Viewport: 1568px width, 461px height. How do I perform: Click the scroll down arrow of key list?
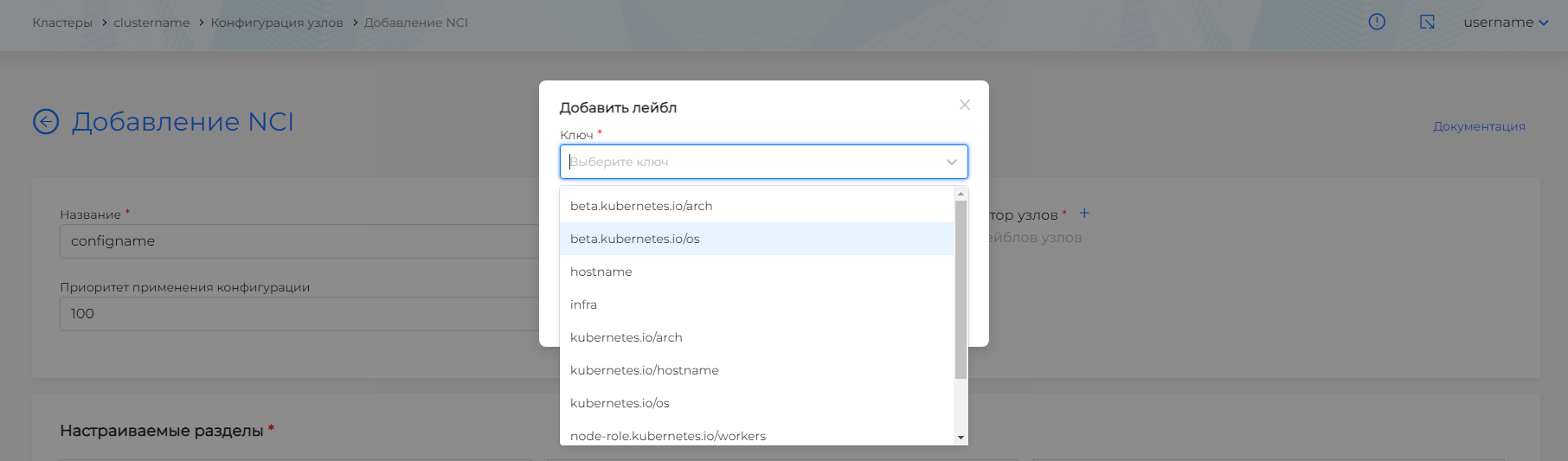point(961,438)
